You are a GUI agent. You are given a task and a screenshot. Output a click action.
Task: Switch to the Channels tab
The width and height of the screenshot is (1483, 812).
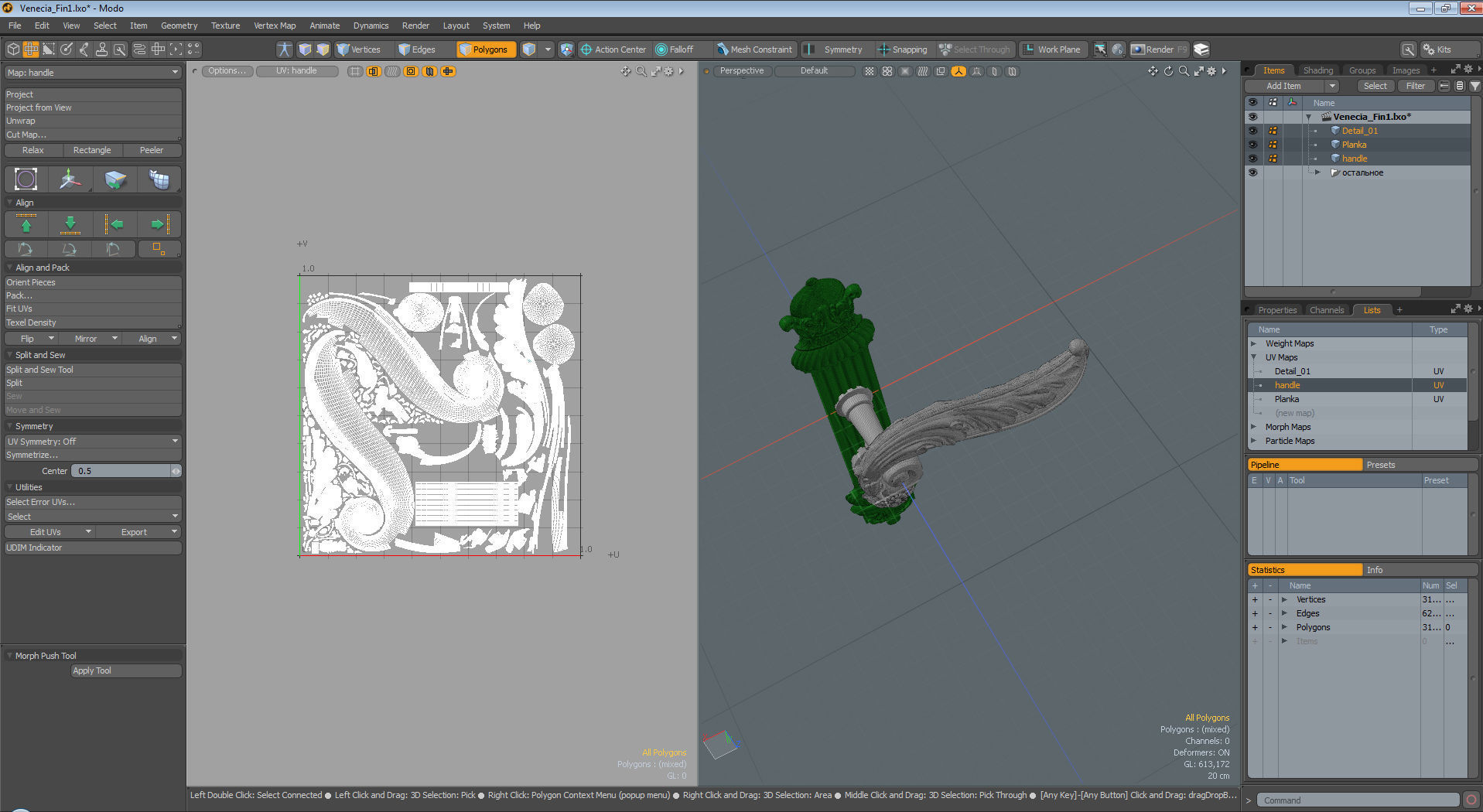tap(1327, 310)
